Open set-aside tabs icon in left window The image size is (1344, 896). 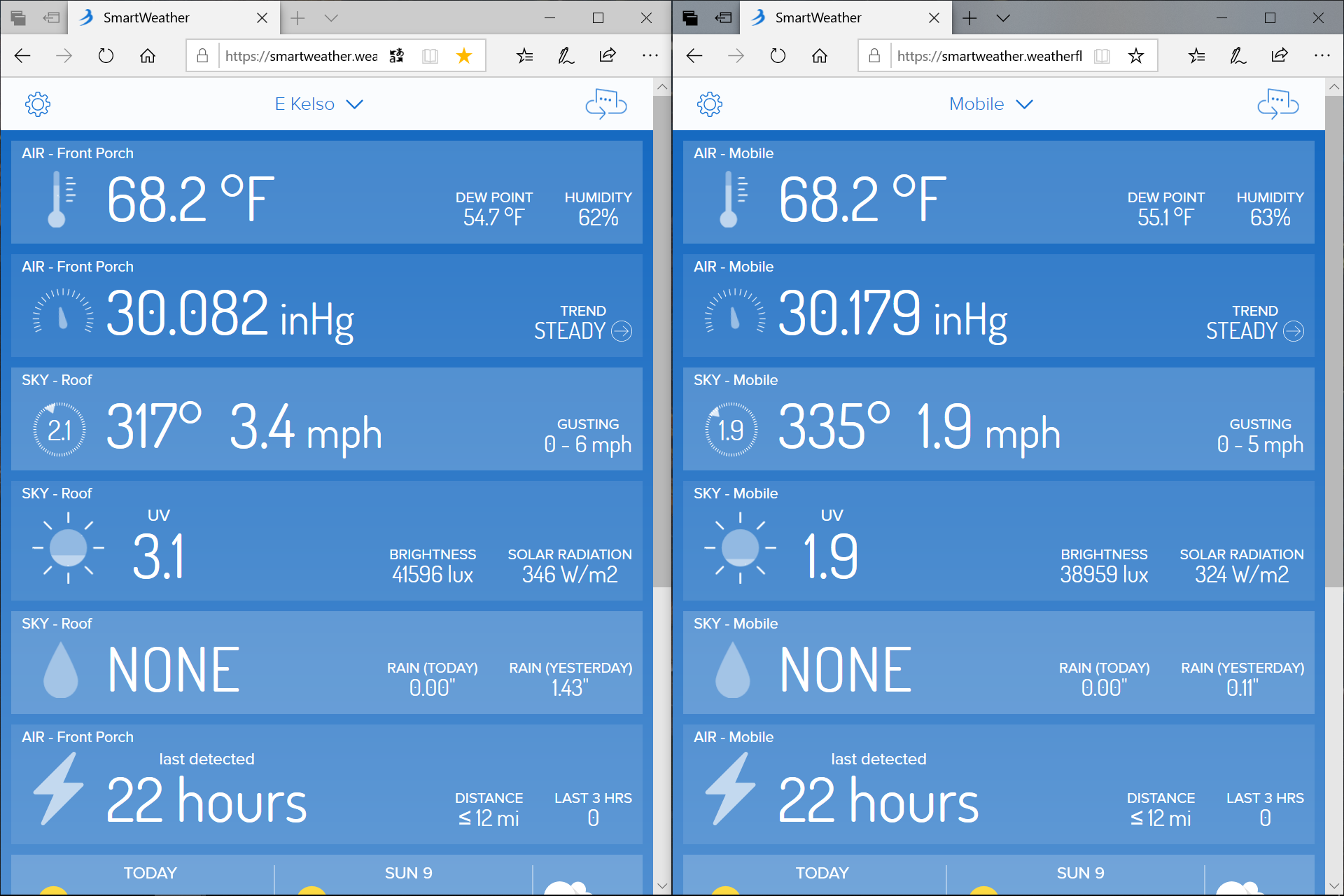18,18
